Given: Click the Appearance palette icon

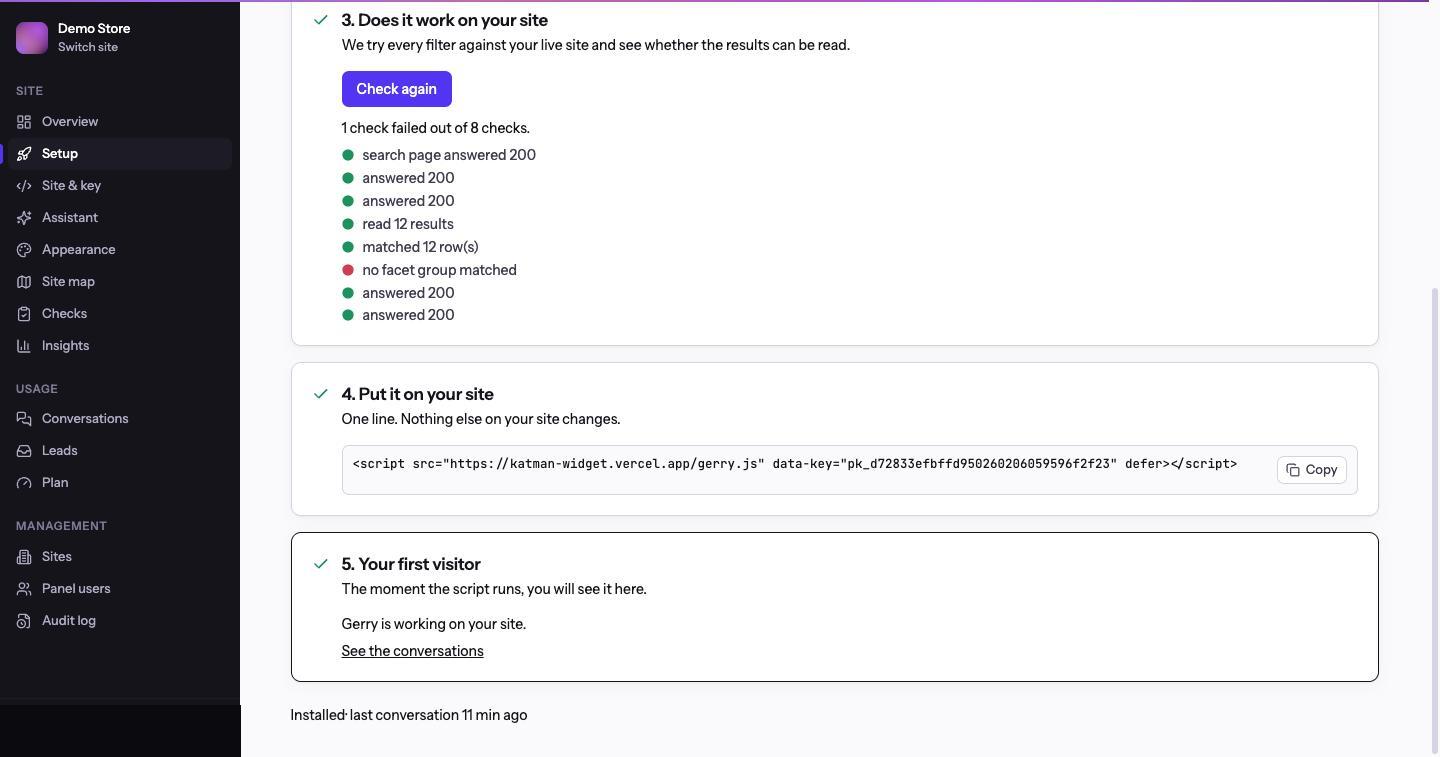Looking at the screenshot, I should pos(24,250).
